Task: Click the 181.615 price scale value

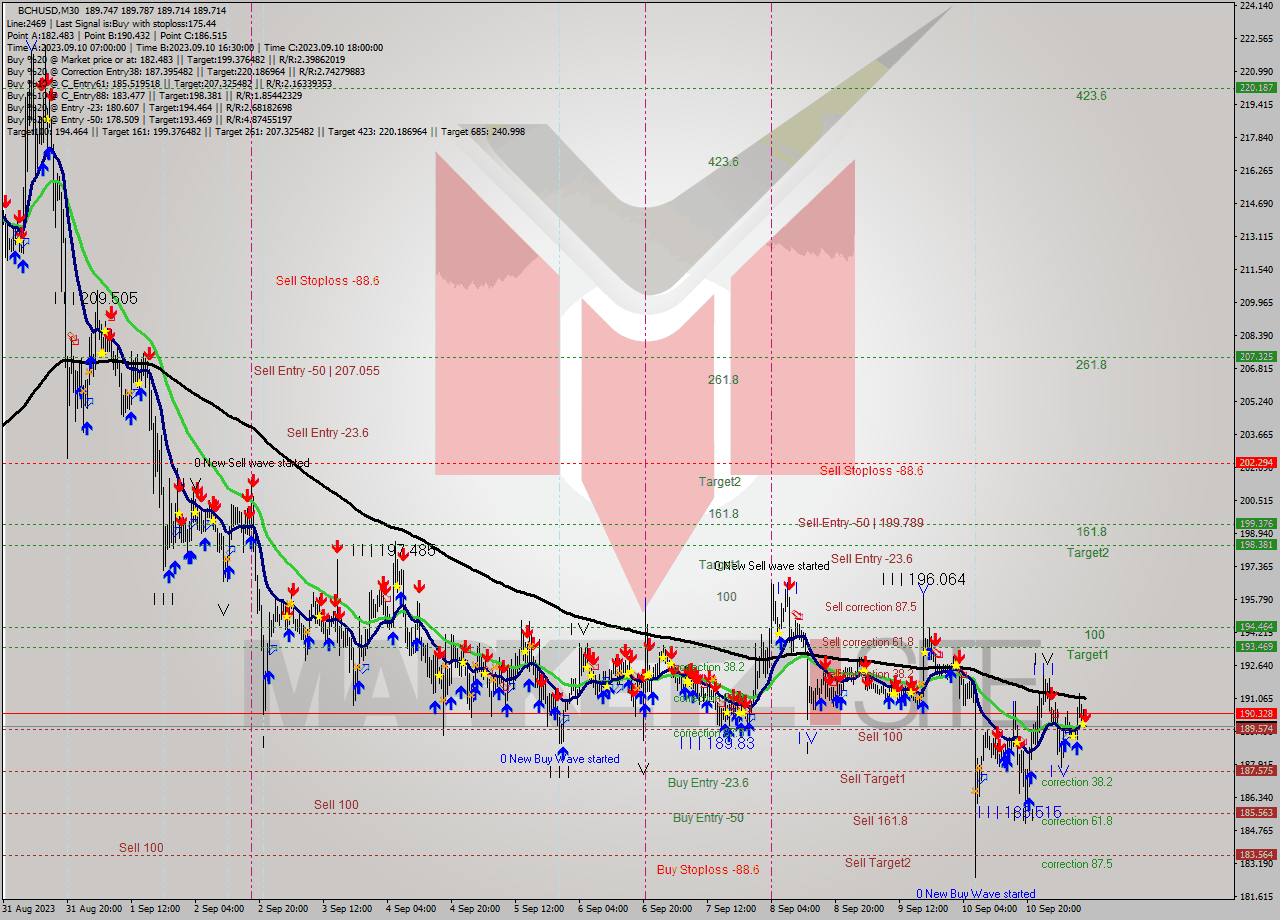Action: click(1256, 897)
